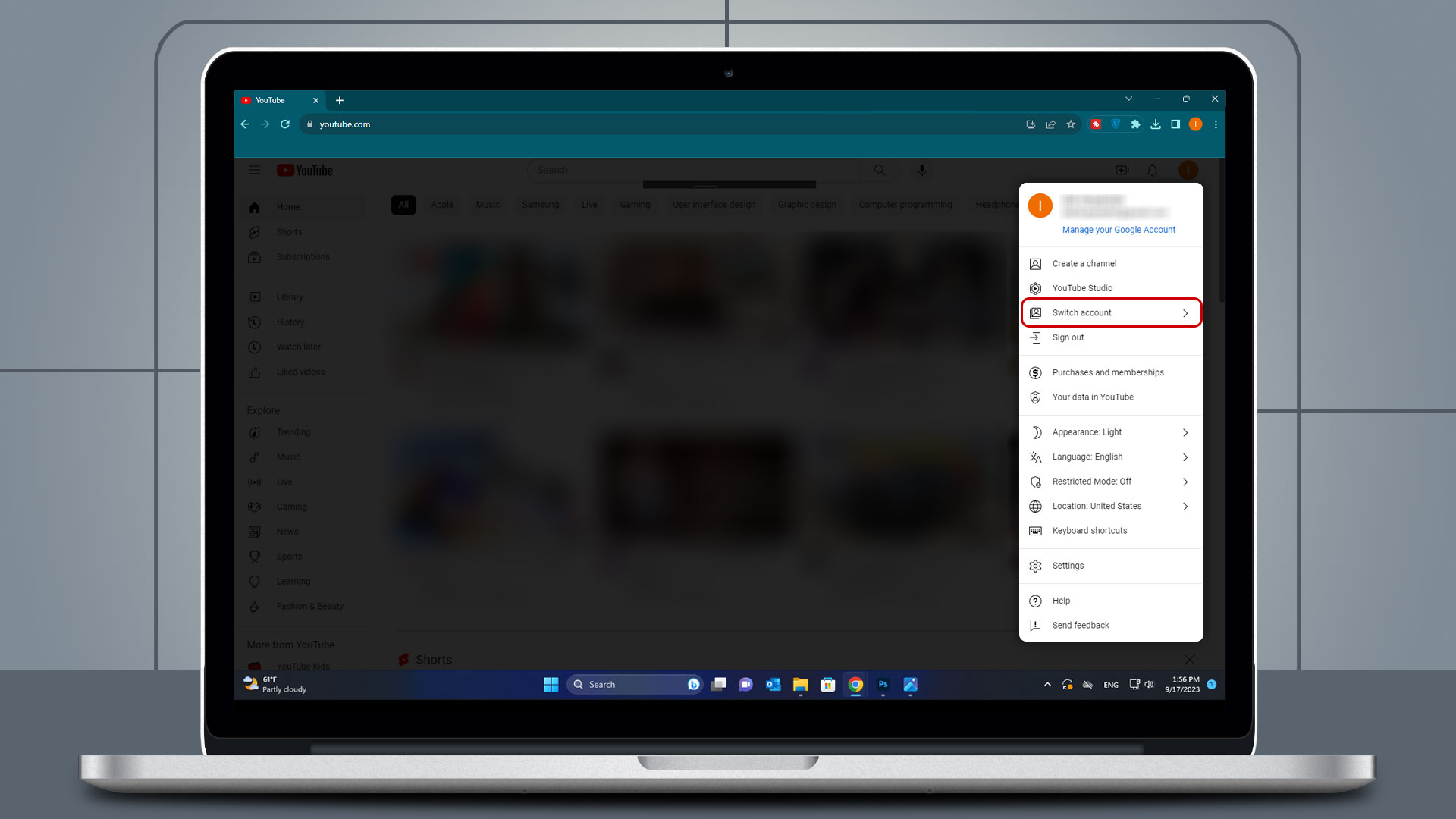Viewport: 1456px width, 819px height.
Task: Click the Purchases and memberships icon
Action: coord(1036,372)
